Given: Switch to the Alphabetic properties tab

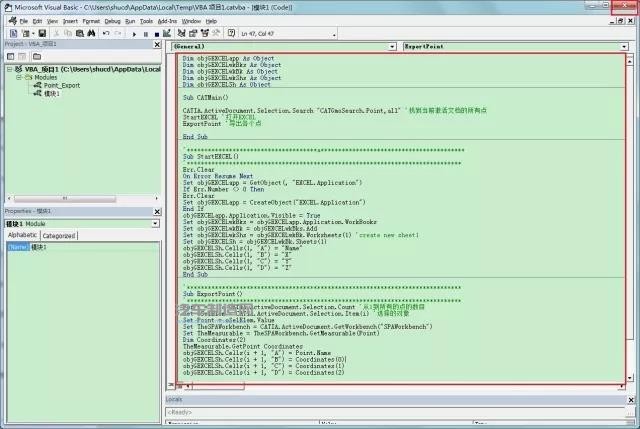Looking at the screenshot, I should pyautogui.click(x=22, y=235).
